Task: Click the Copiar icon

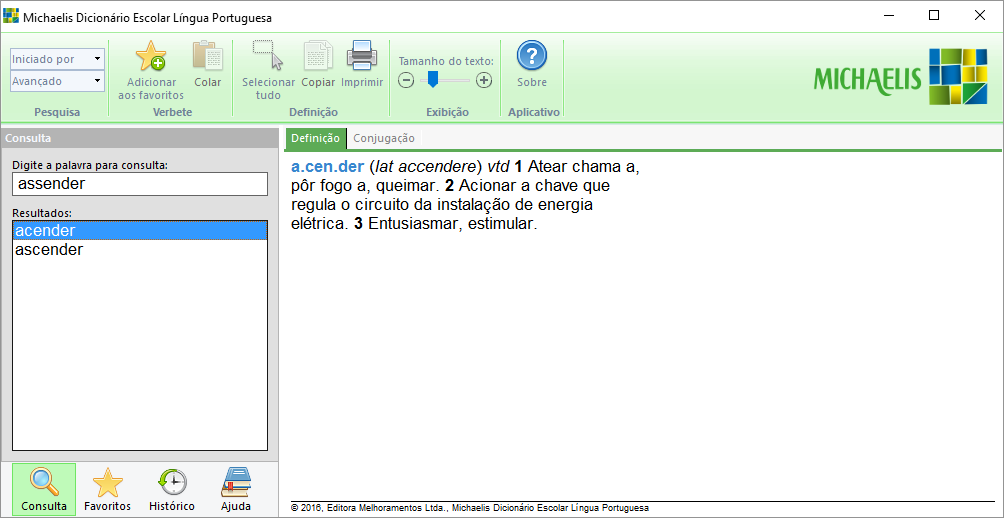Action: click(x=318, y=56)
